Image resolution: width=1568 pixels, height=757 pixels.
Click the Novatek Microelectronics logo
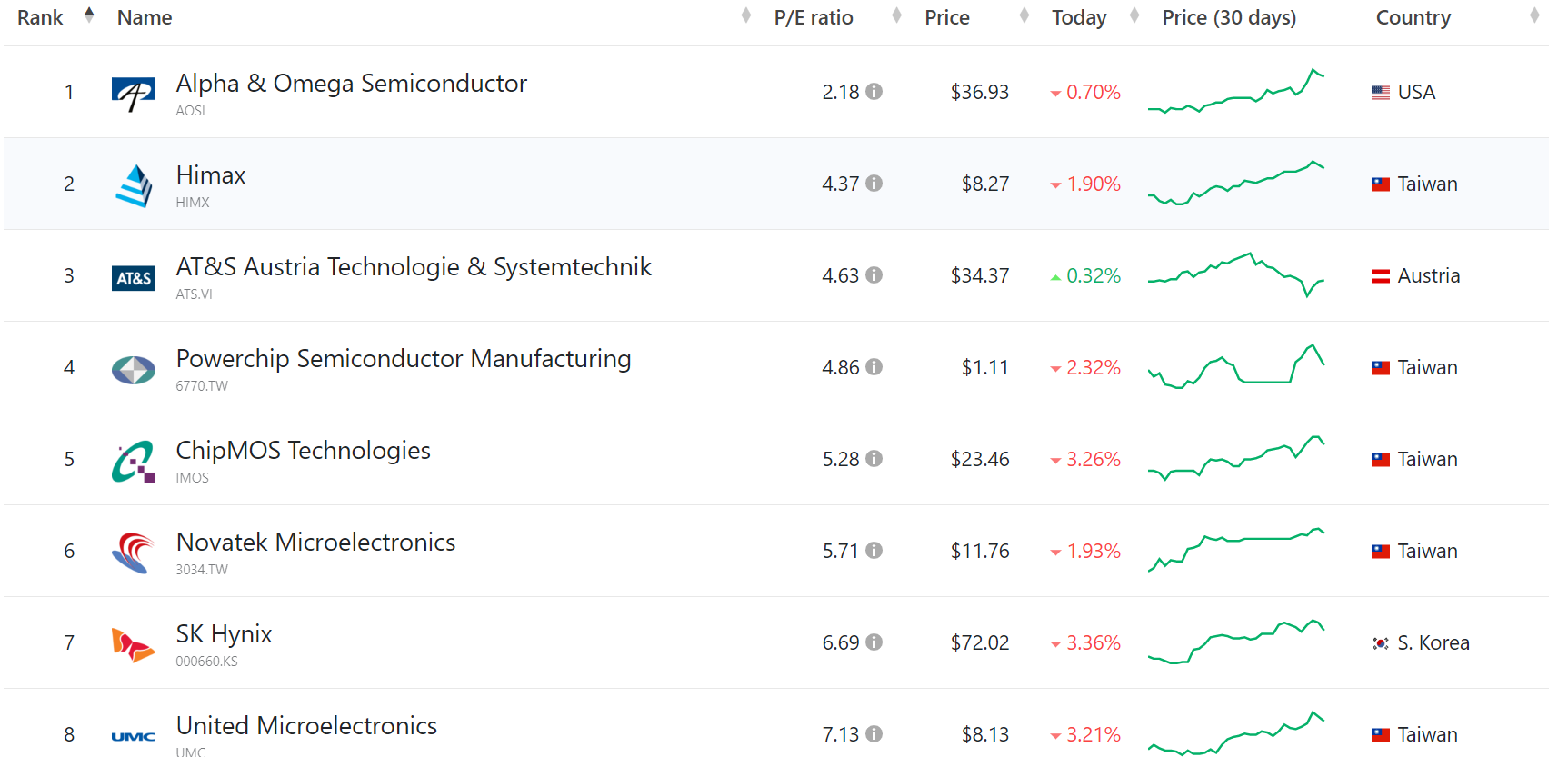133,551
